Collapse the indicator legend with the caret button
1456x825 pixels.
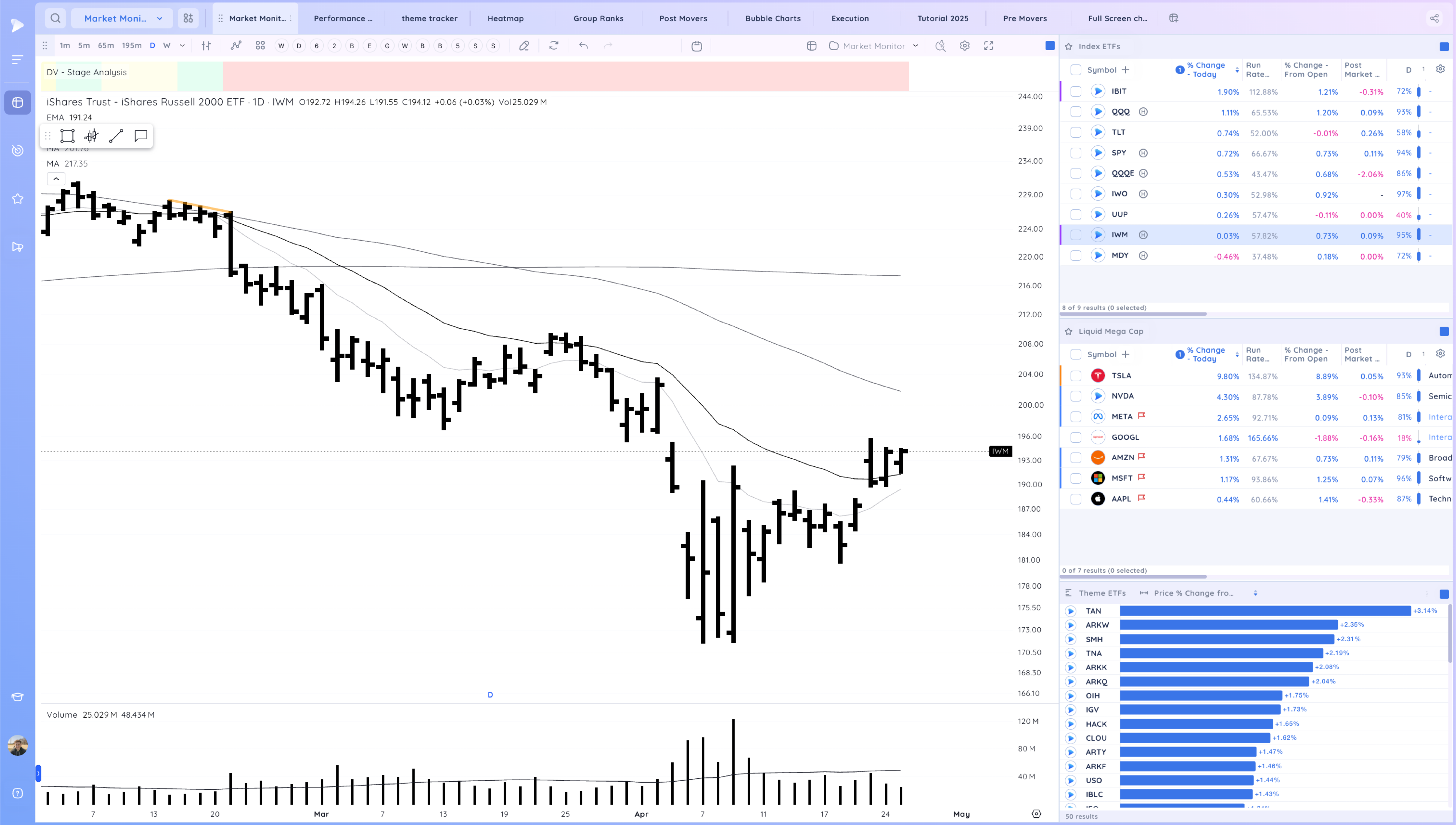56,179
